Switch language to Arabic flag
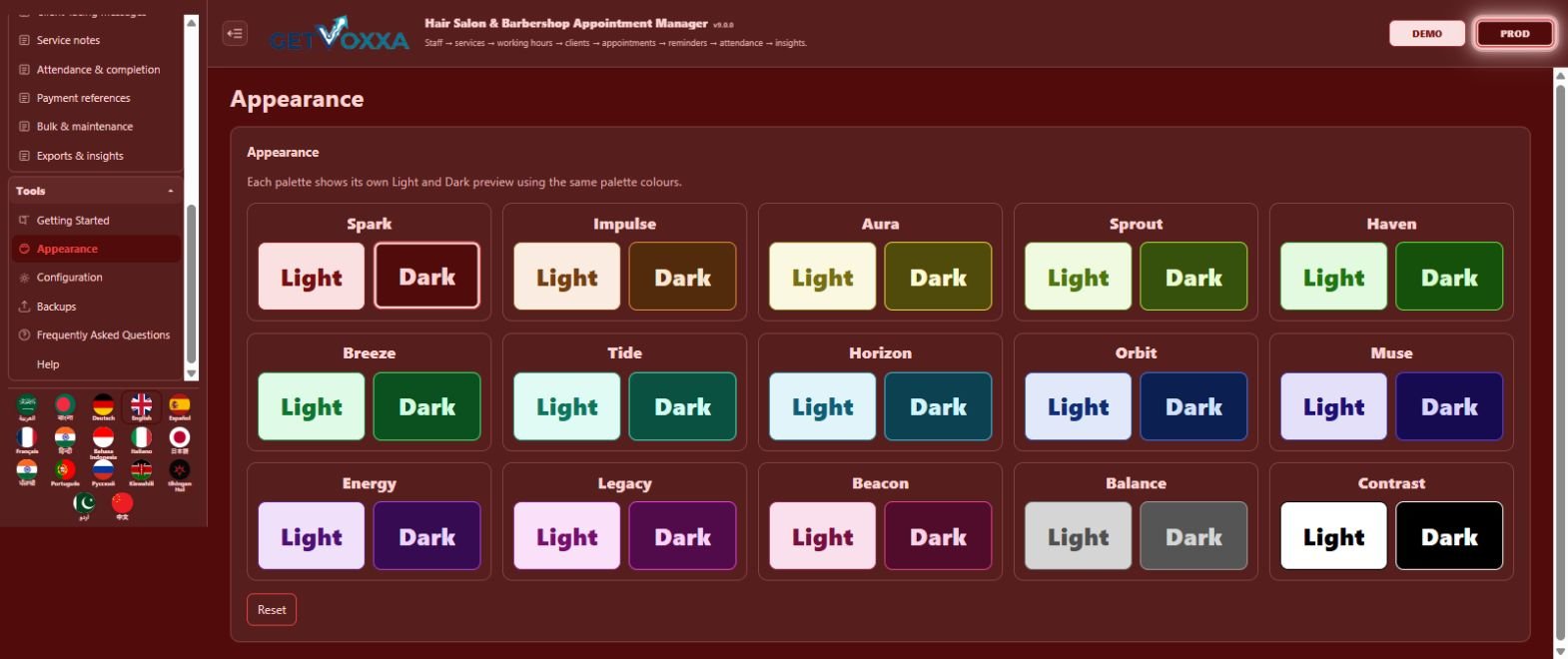 [x=27, y=407]
